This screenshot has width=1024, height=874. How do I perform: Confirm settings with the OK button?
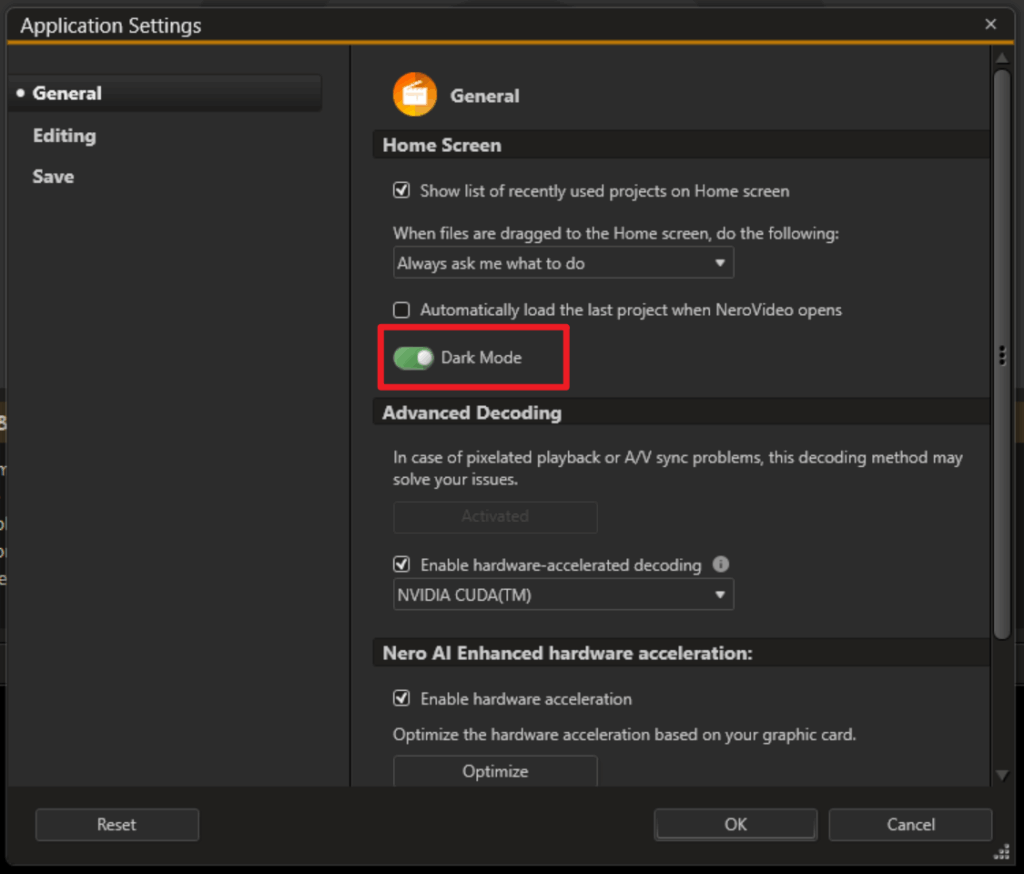[x=735, y=824]
